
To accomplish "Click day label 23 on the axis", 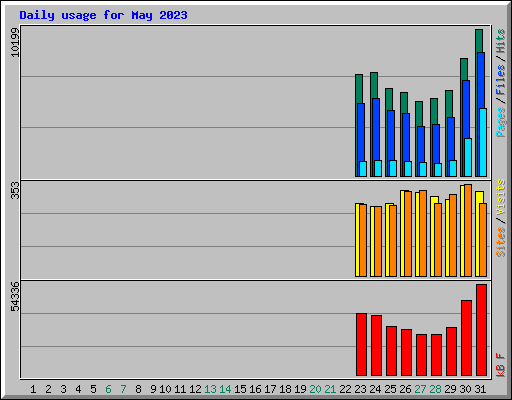I will click(360, 389).
